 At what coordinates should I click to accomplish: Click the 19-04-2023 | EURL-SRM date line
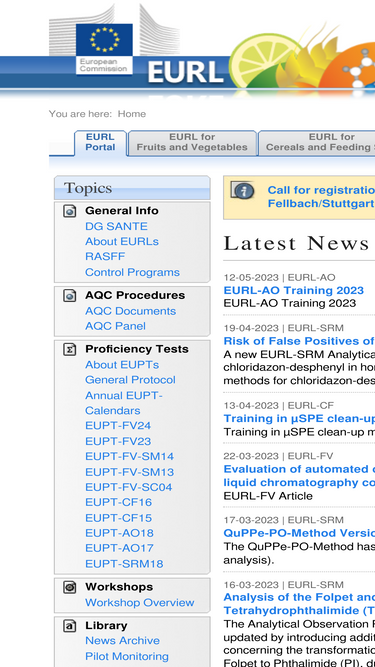(x=284, y=328)
